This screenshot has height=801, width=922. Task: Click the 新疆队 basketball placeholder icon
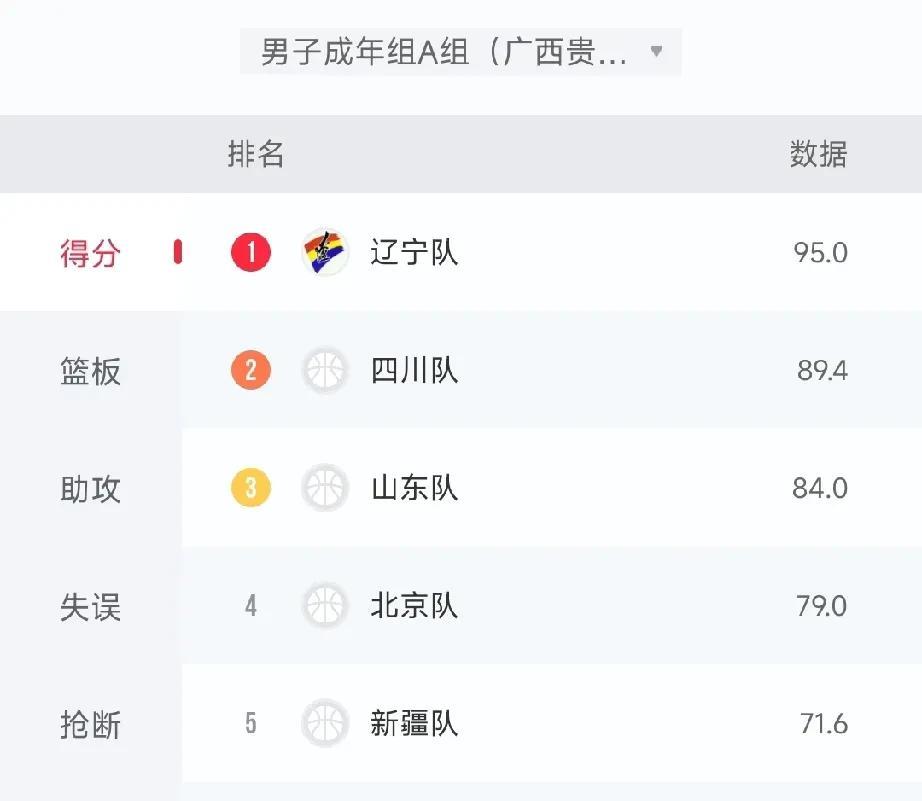point(325,723)
